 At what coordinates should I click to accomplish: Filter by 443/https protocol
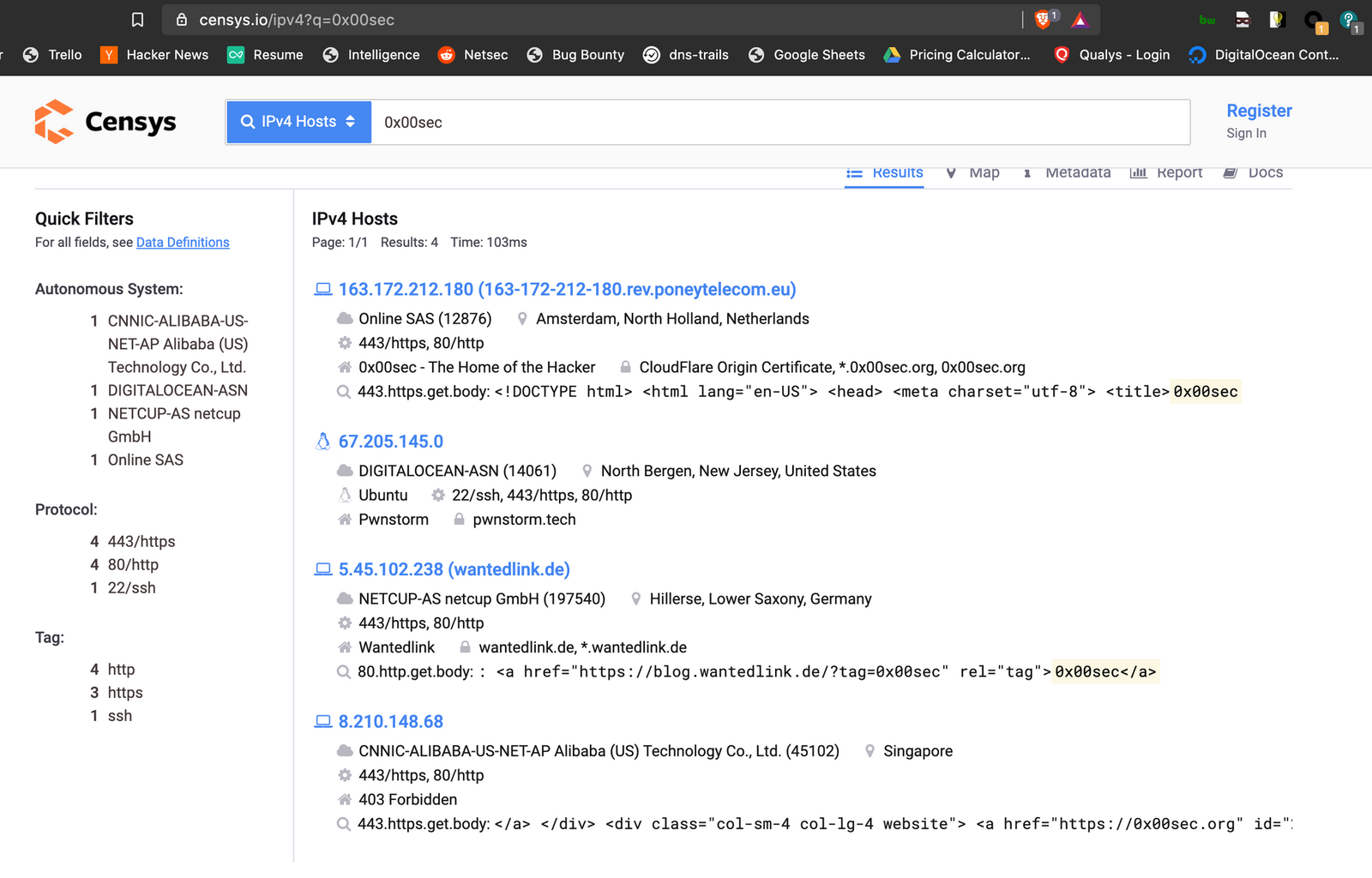(x=141, y=542)
